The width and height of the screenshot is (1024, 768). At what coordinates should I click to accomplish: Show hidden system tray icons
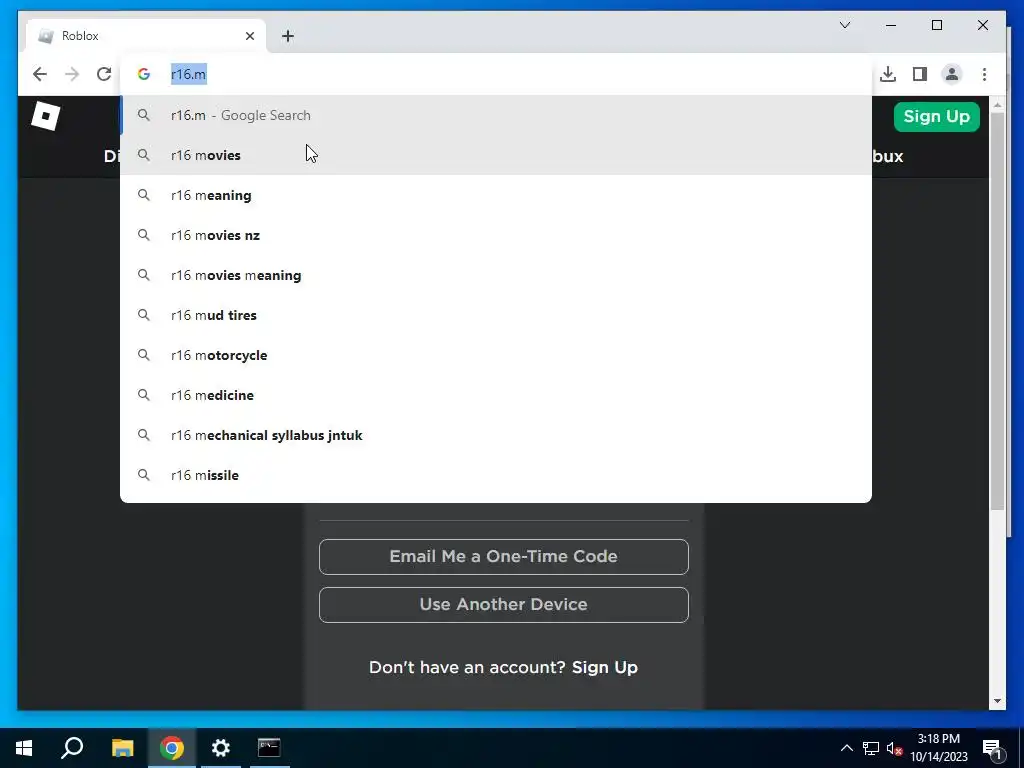point(846,748)
